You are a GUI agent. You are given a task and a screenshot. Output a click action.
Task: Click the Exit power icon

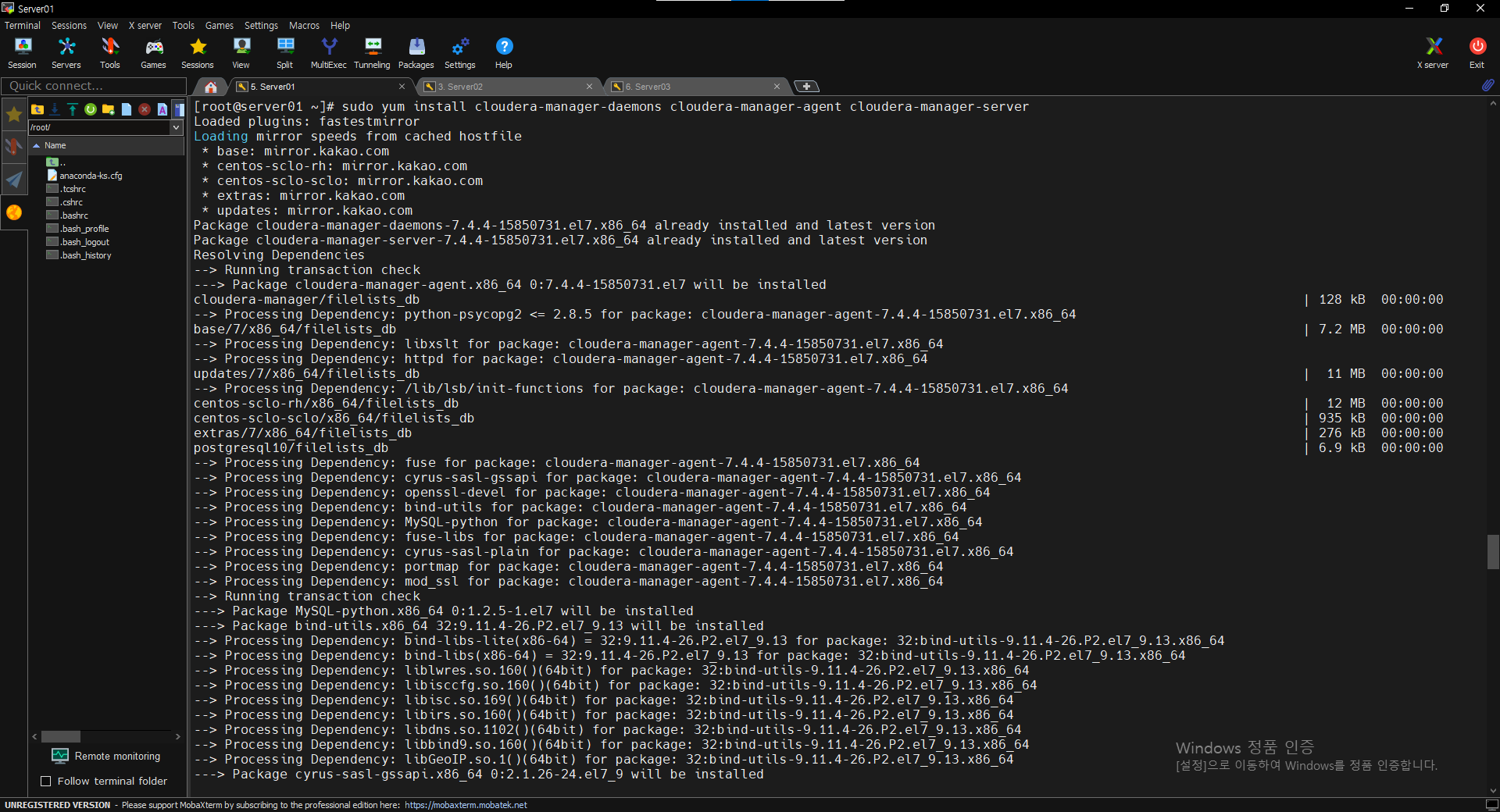coord(1477,53)
